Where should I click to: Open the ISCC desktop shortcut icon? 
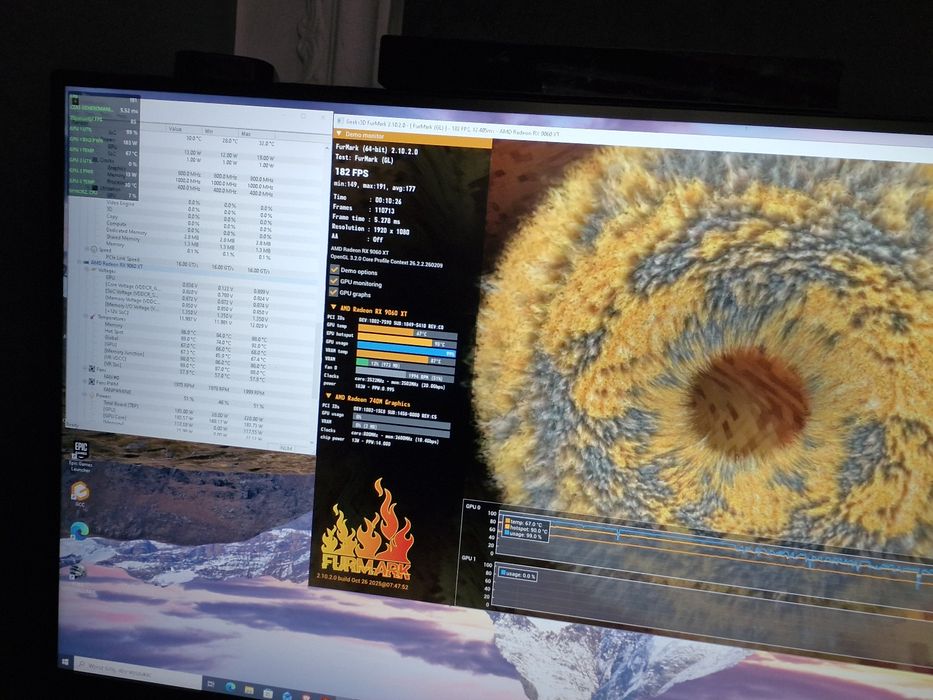coord(80,494)
